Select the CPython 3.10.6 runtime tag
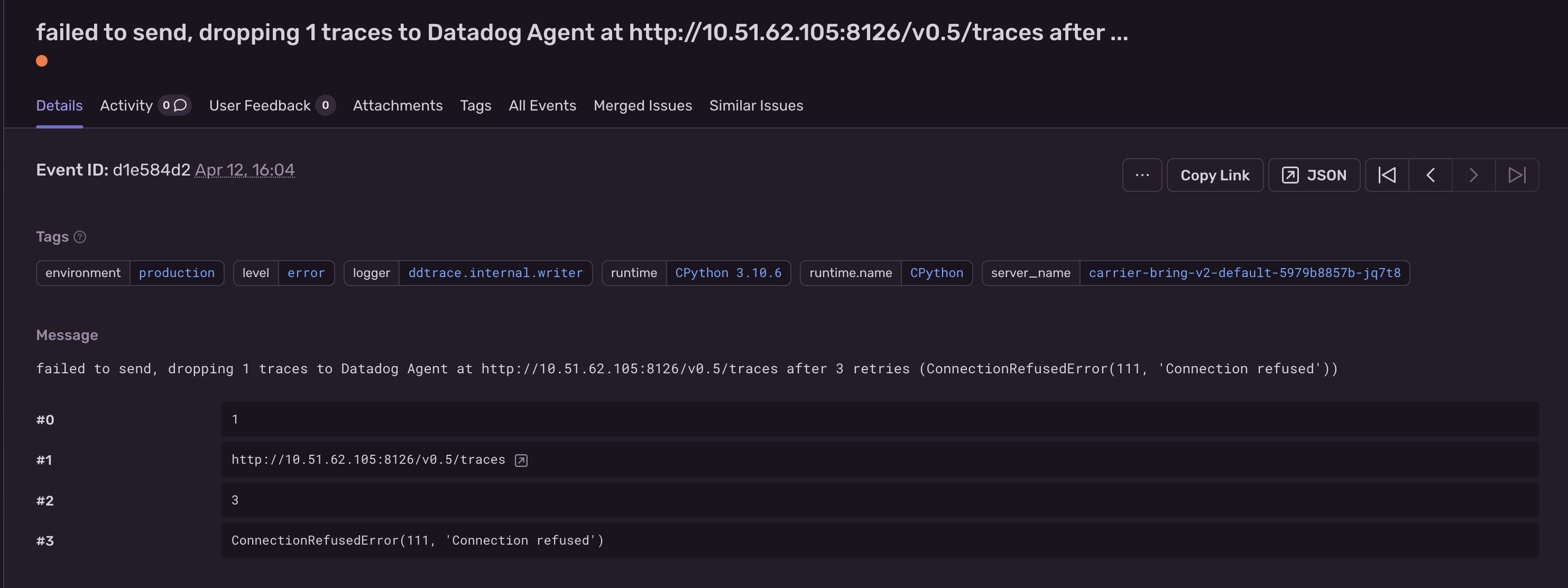Viewport: 1568px width, 588px height. (x=728, y=273)
